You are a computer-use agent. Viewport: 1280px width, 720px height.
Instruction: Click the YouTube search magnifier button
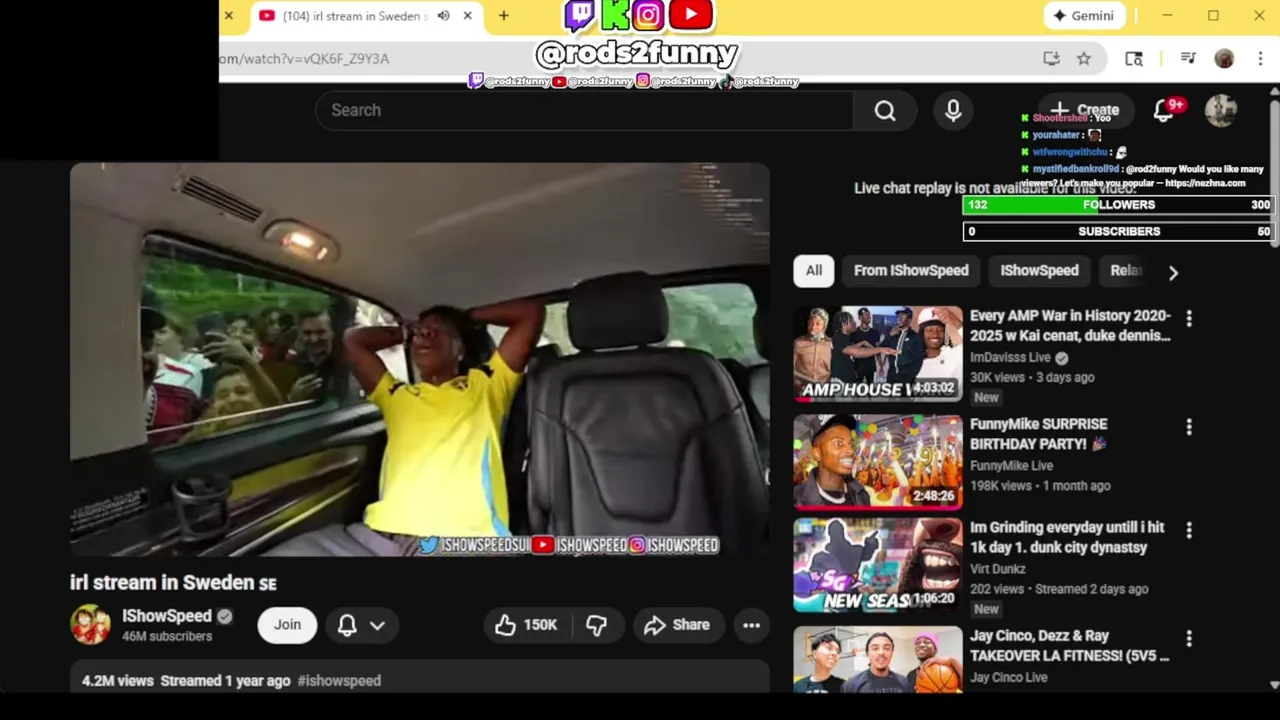pyautogui.click(x=885, y=110)
